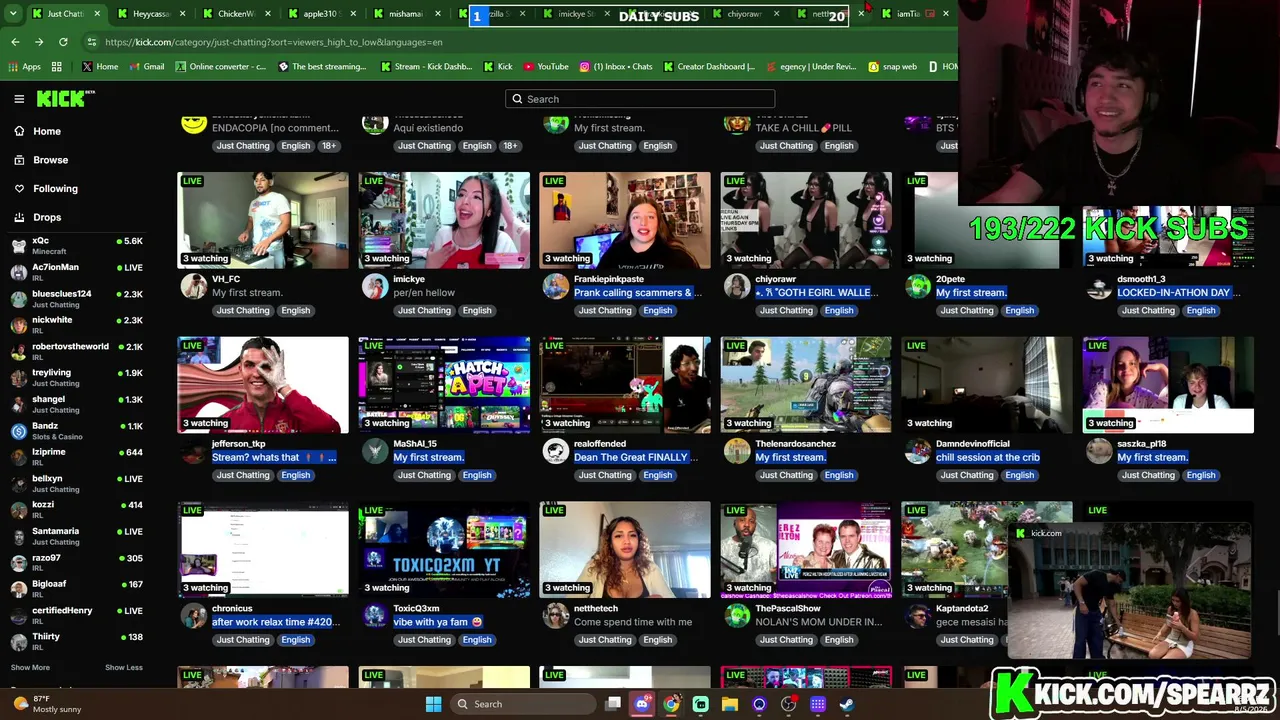This screenshot has width=1280, height=720.
Task: Select nickwhite in the sidebar channels
Action: pyautogui.click(x=76, y=325)
